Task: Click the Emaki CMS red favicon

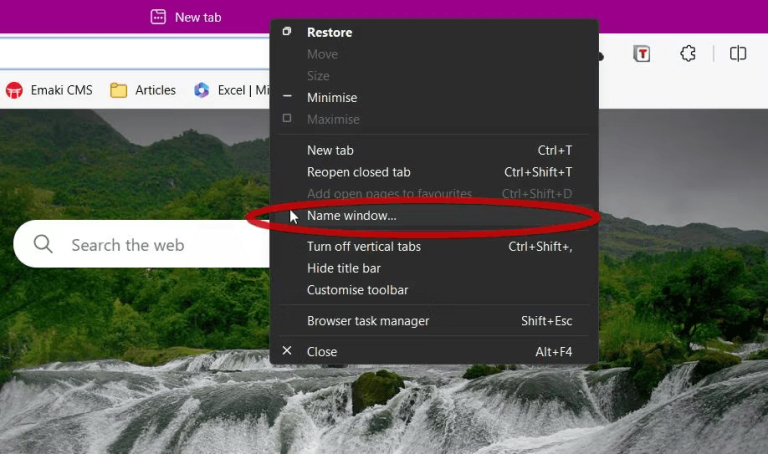Action: [x=14, y=91]
